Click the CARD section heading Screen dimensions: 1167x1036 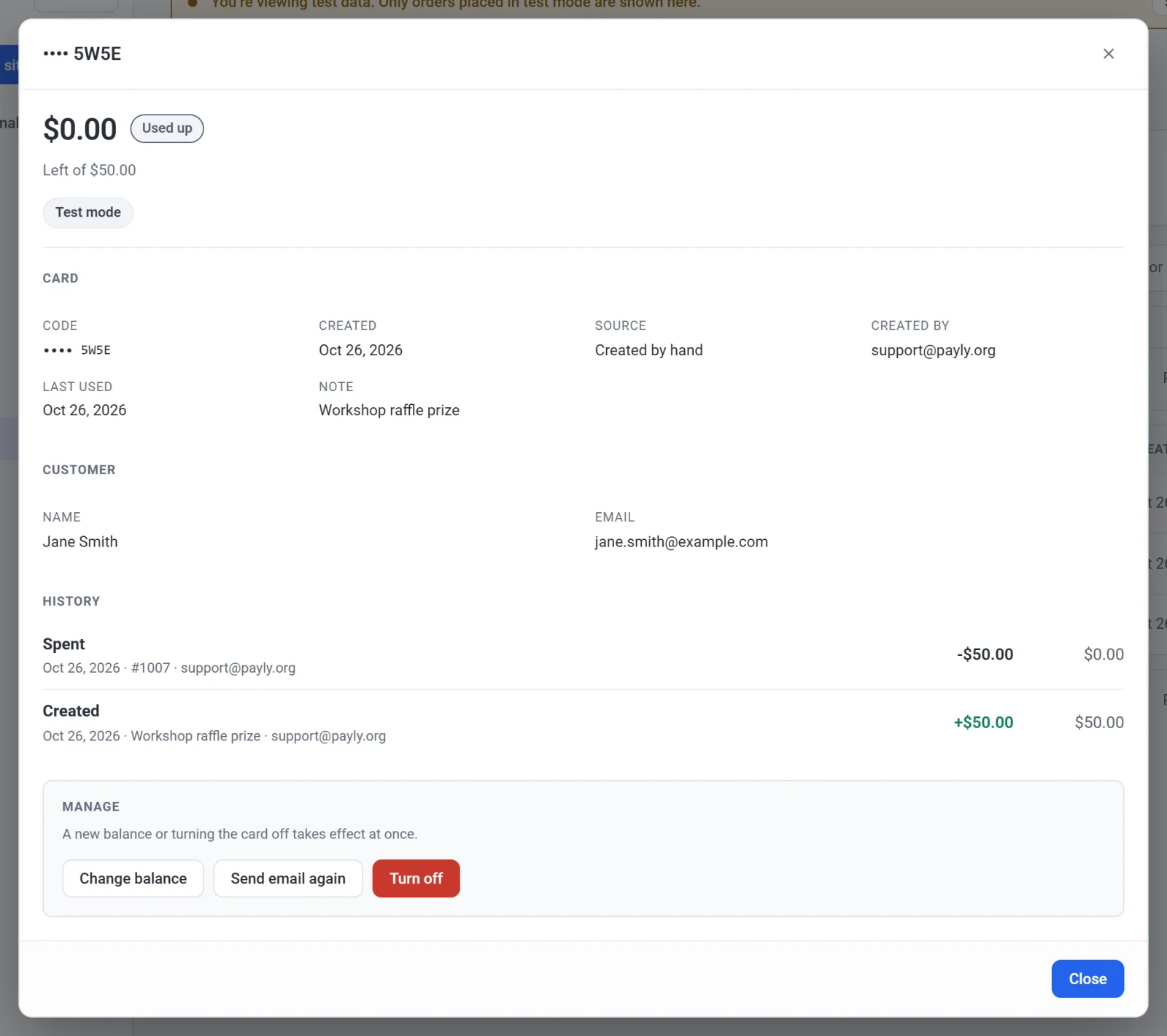tap(61, 279)
